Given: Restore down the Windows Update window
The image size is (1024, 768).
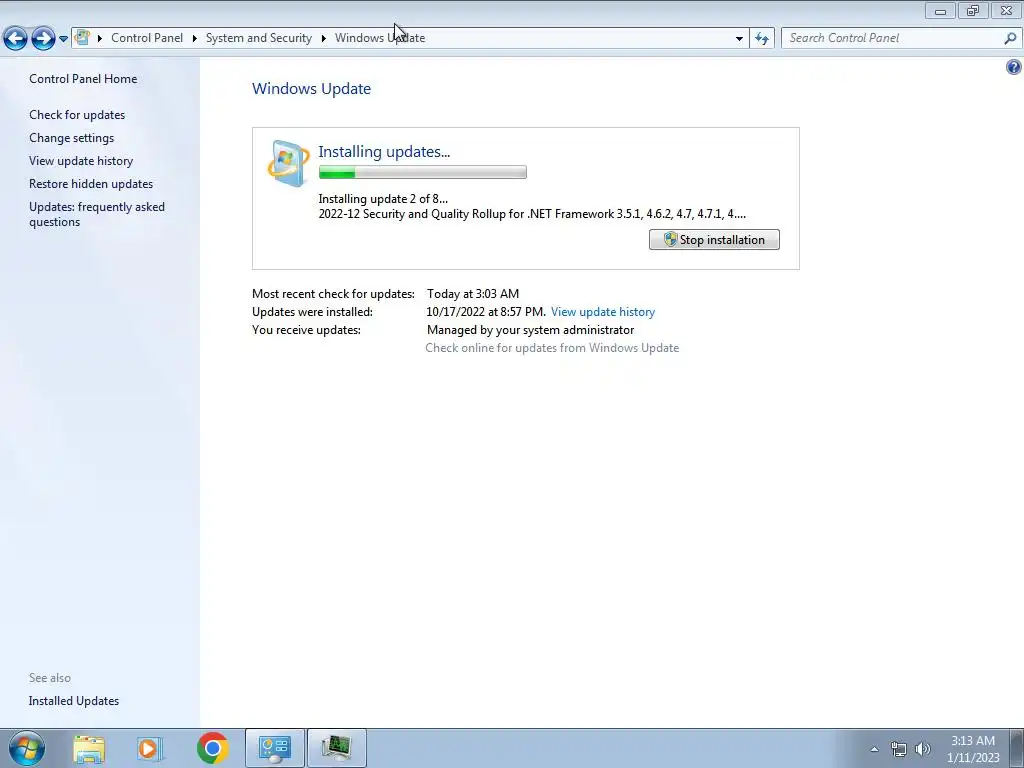Looking at the screenshot, I should [973, 10].
